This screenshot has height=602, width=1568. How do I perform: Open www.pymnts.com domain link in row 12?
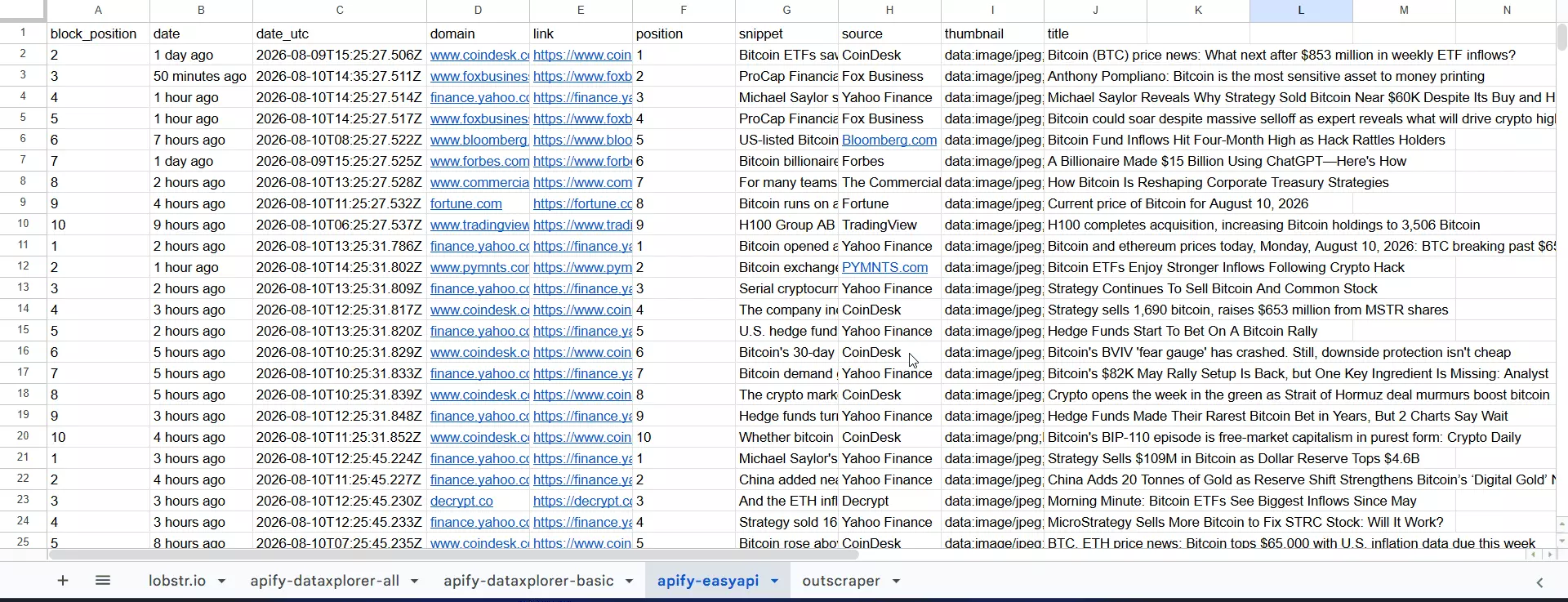click(x=479, y=267)
